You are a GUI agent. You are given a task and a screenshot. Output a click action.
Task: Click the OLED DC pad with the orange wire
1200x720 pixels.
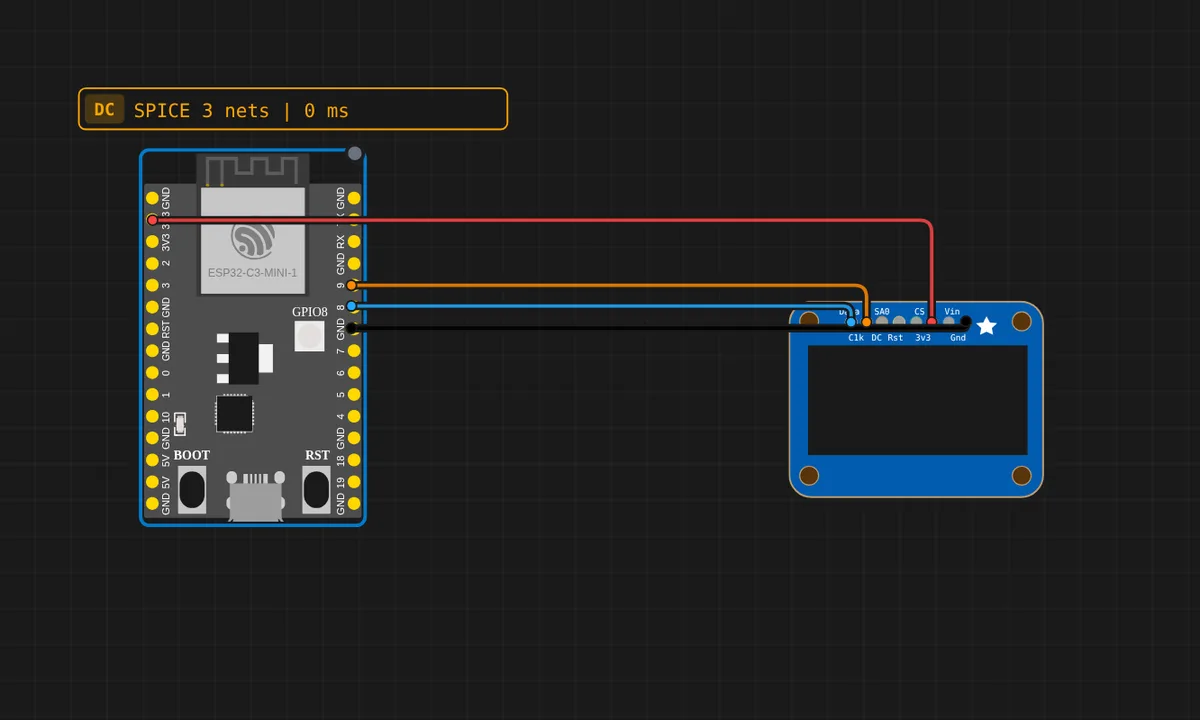click(x=866, y=322)
